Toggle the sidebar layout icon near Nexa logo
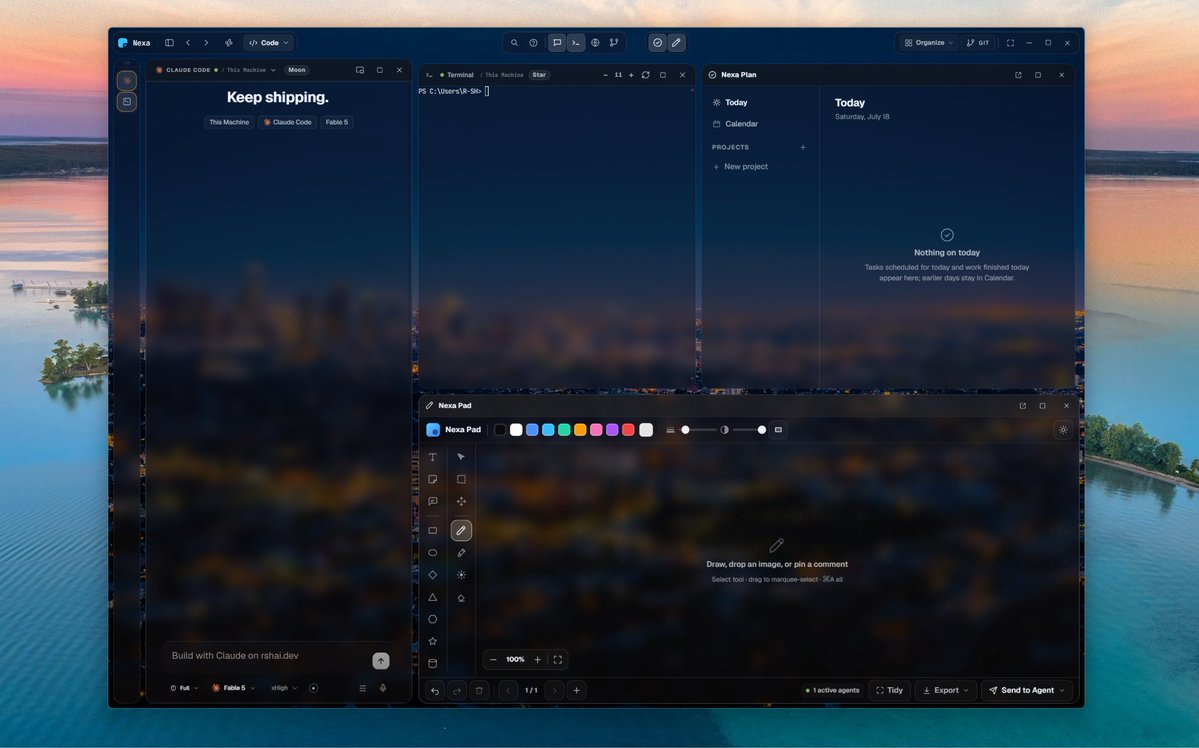 pos(169,43)
